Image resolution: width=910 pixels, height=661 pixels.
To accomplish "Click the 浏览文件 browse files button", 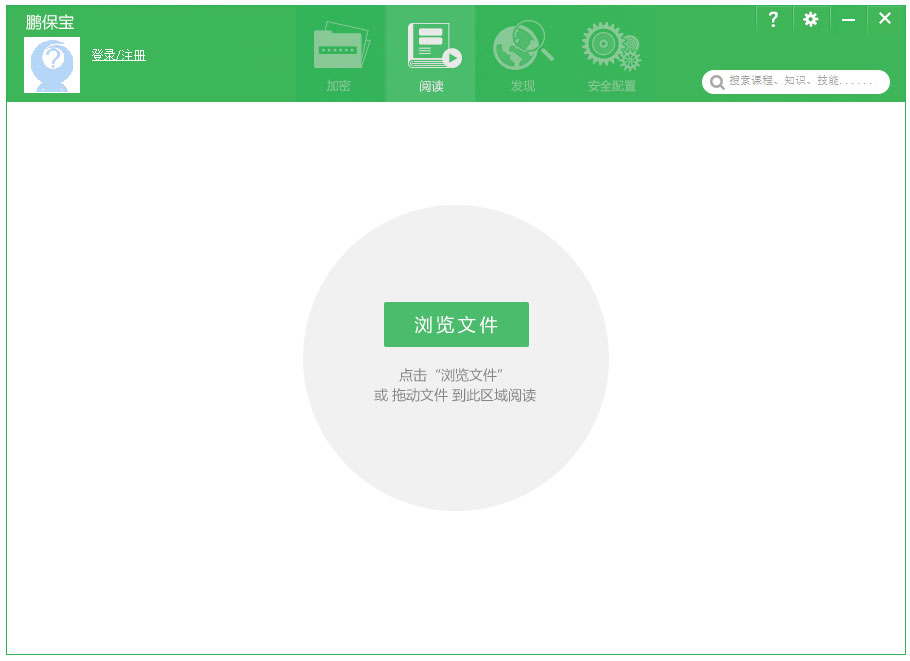I will [455, 324].
